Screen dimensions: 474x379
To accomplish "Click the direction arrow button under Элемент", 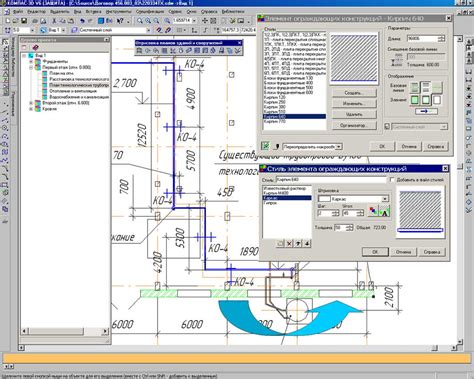I will click(426, 111).
